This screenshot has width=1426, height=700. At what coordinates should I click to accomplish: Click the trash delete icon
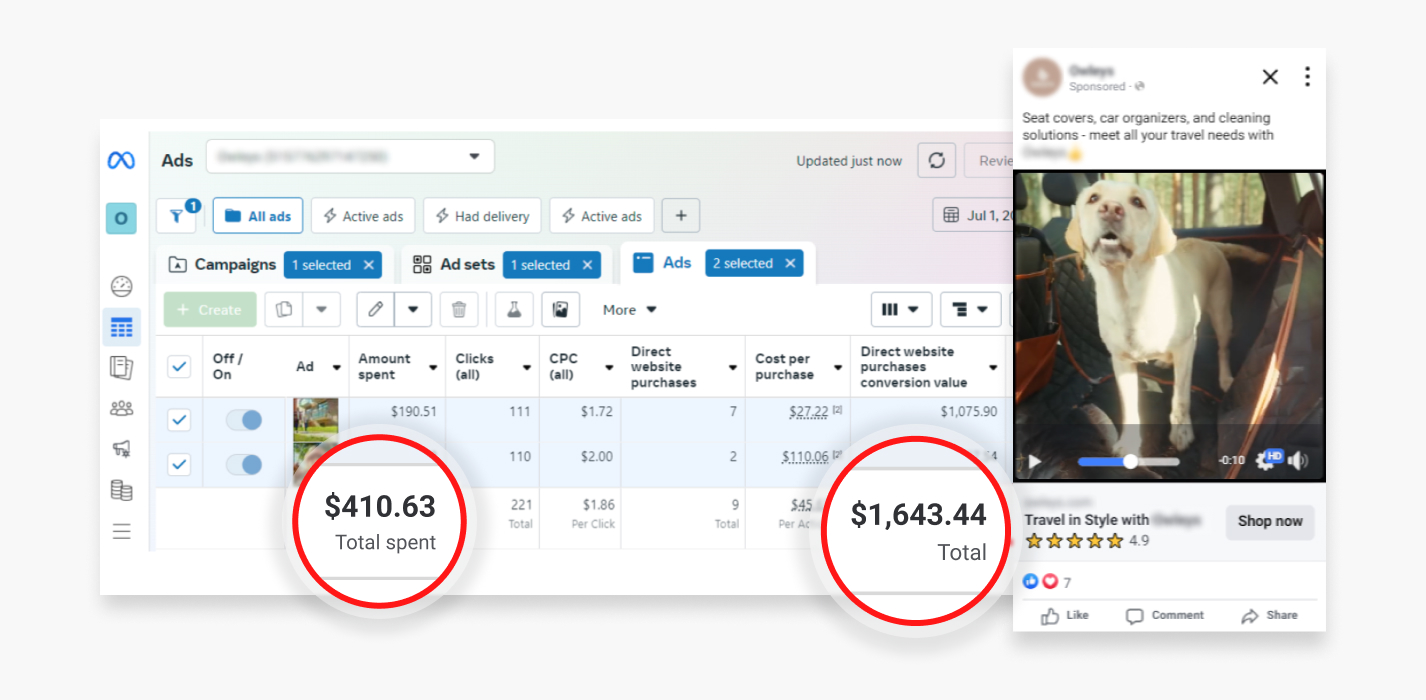[459, 310]
